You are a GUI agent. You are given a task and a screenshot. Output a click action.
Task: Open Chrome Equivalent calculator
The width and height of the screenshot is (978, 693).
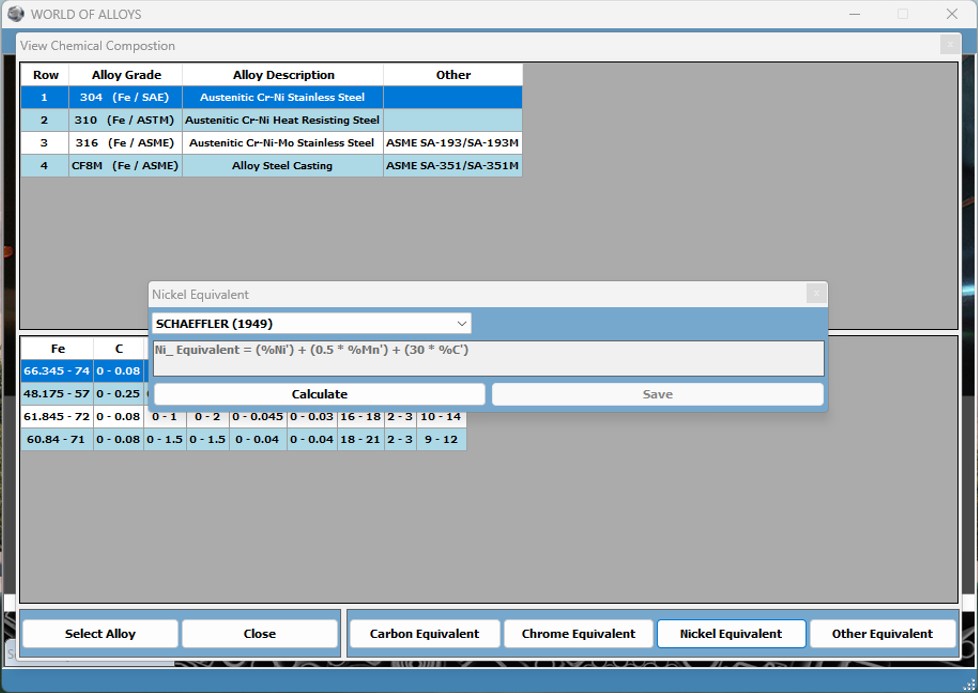[x=578, y=634]
